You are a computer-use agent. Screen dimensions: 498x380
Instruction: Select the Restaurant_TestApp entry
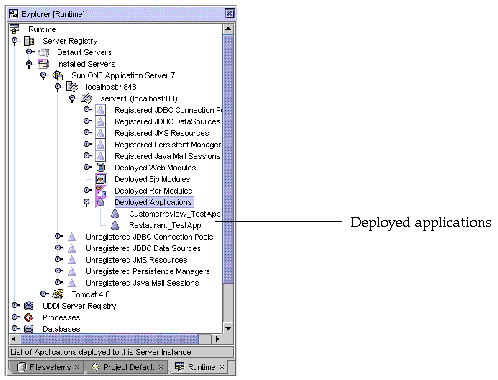(165, 225)
